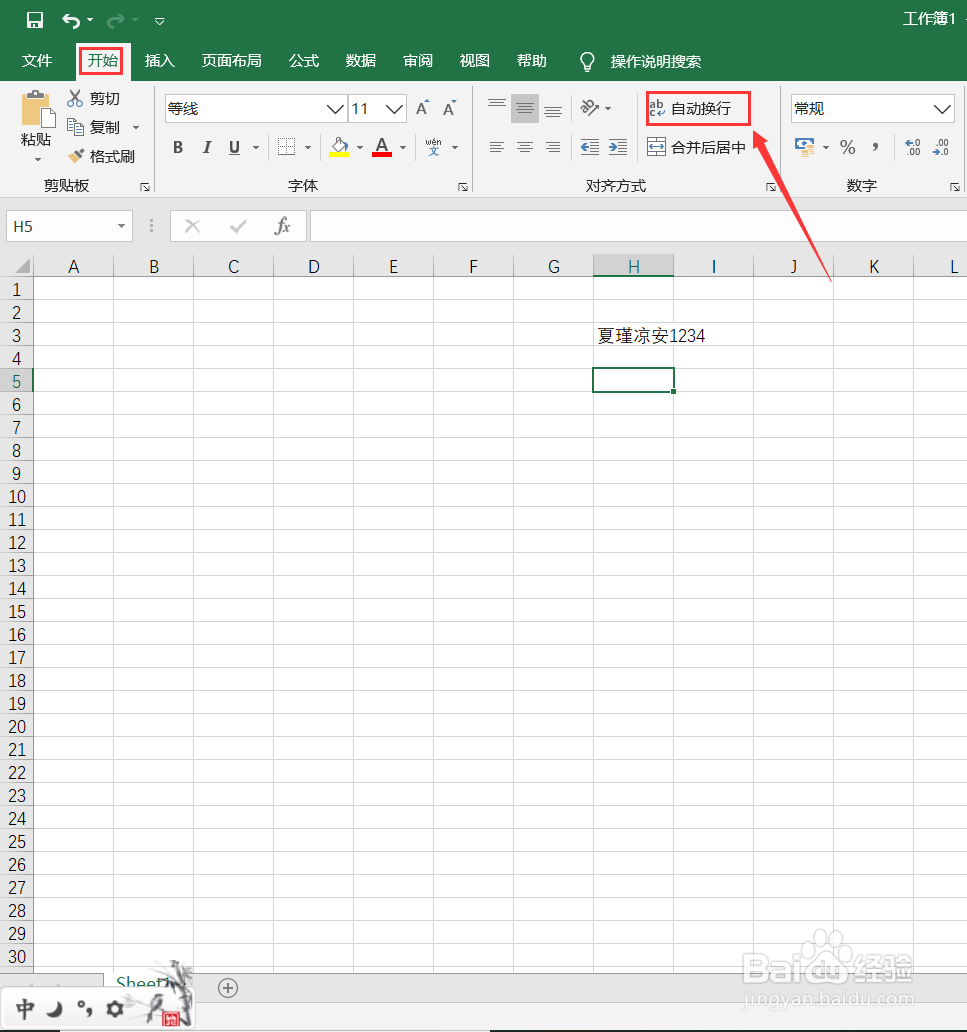Click the Undo arrow in quick access toolbar
967x1032 pixels.
click(68, 20)
